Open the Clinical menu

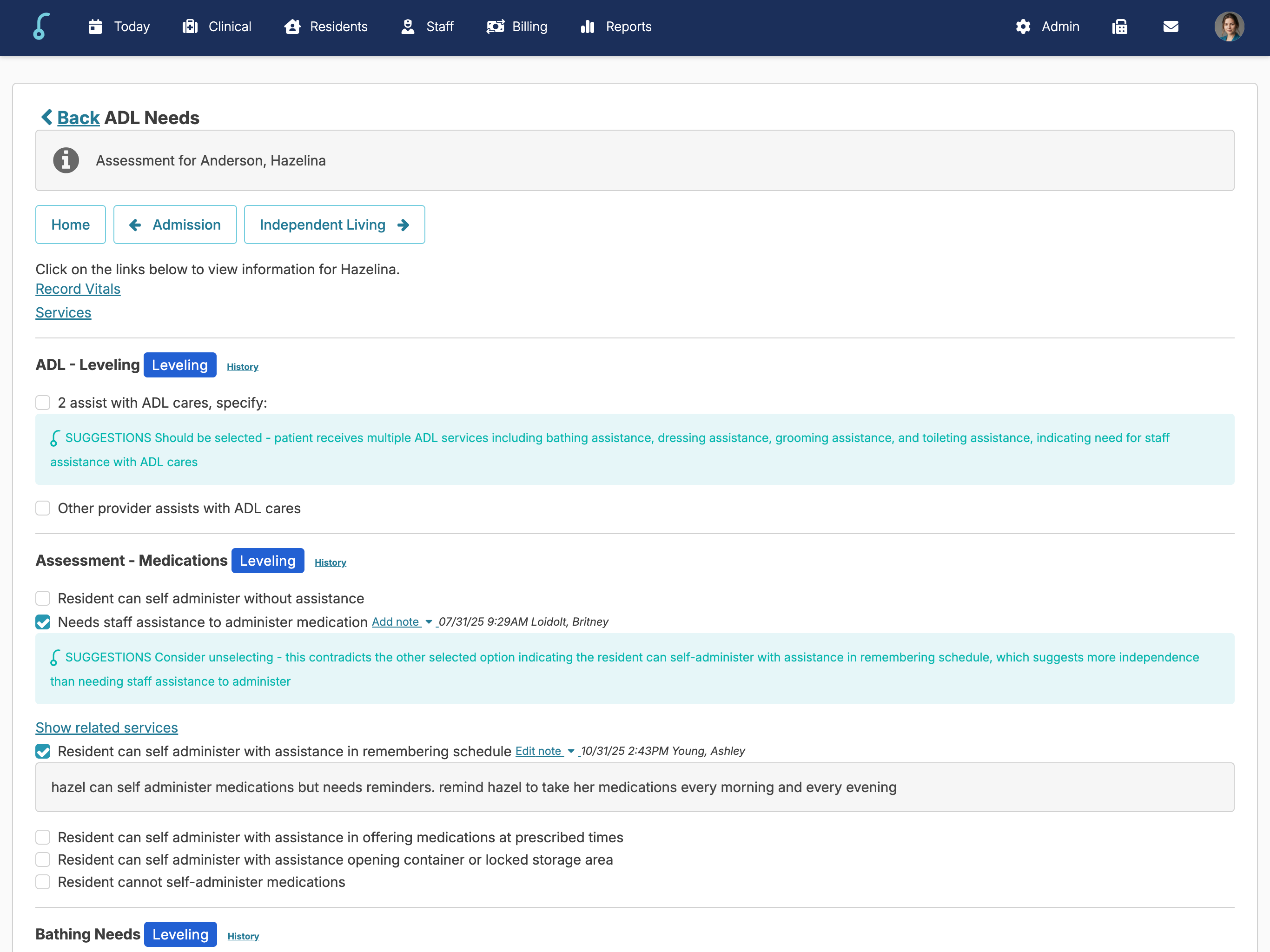(217, 26)
